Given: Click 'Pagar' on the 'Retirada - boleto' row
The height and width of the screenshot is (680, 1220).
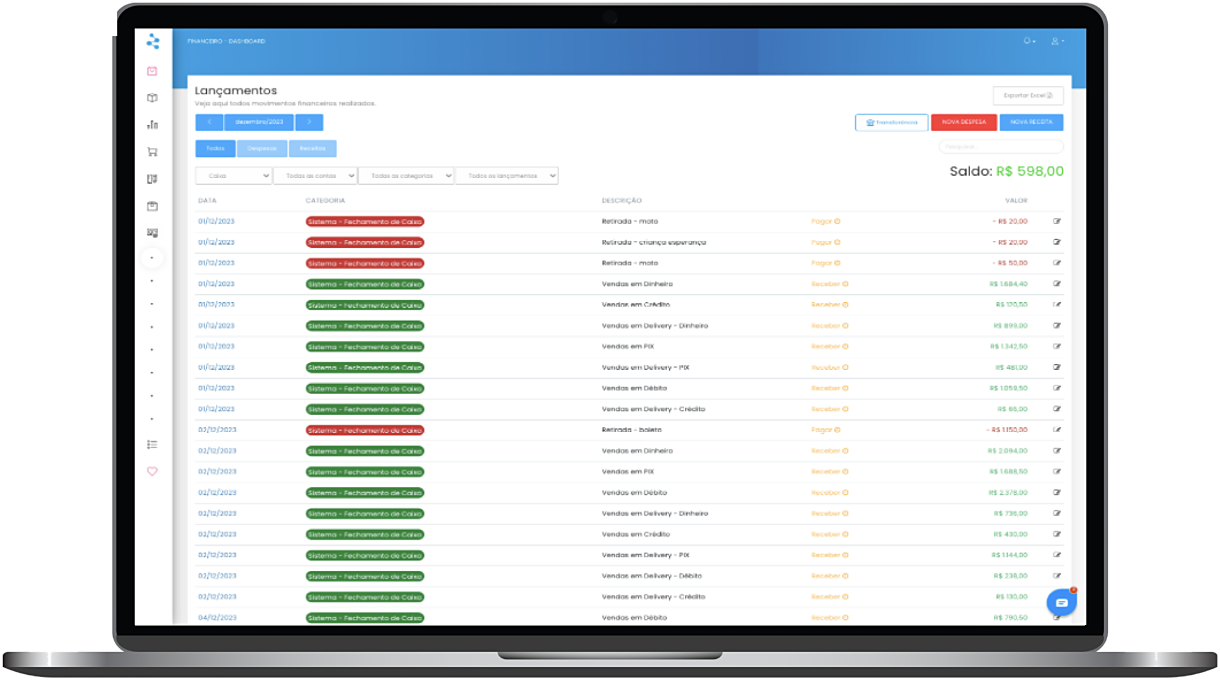Looking at the screenshot, I should [826, 430].
